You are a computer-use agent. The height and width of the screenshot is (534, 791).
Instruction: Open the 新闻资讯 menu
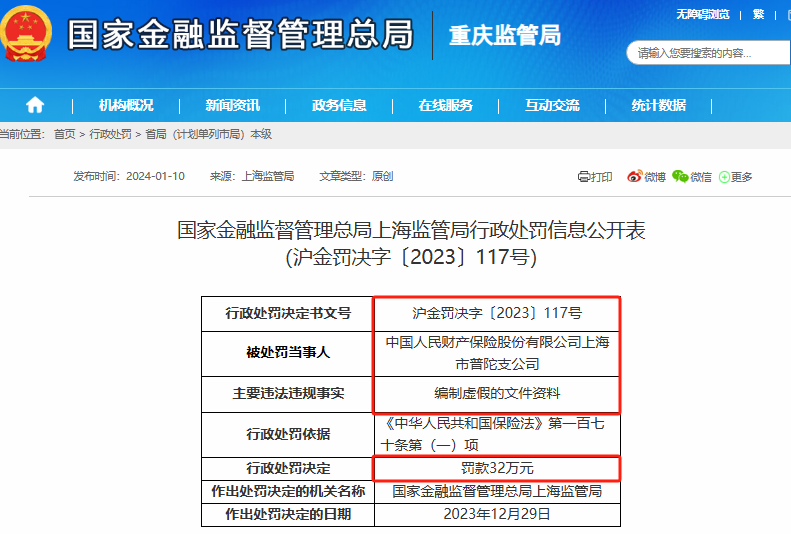[x=232, y=105]
